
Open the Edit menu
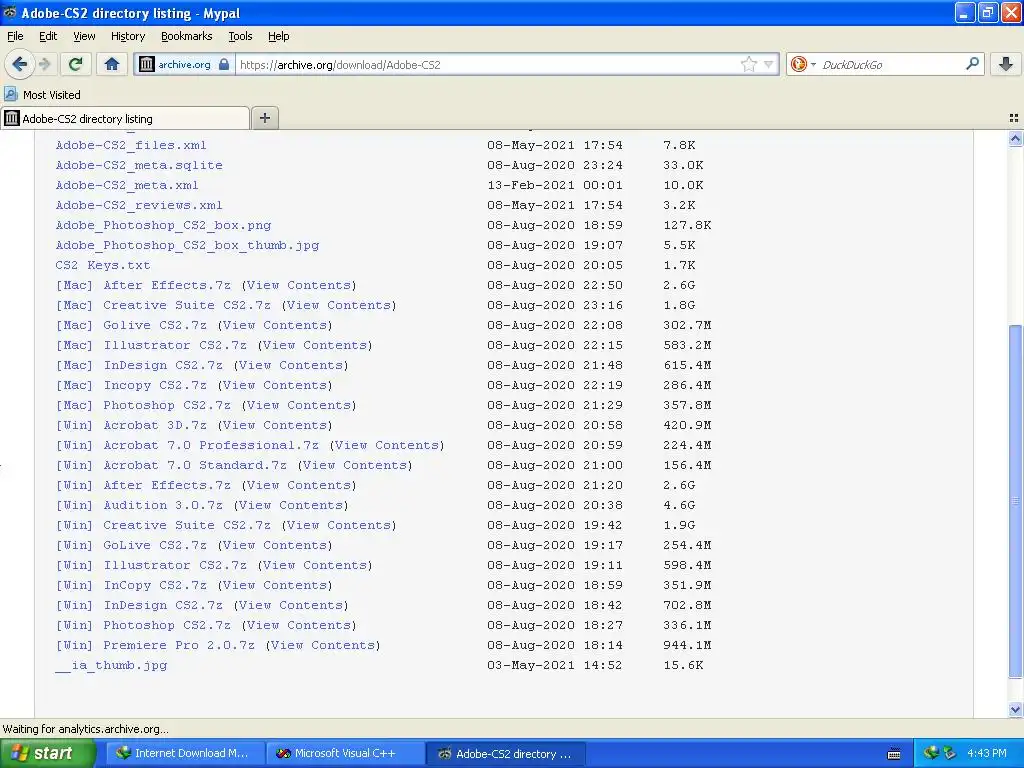(x=48, y=36)
